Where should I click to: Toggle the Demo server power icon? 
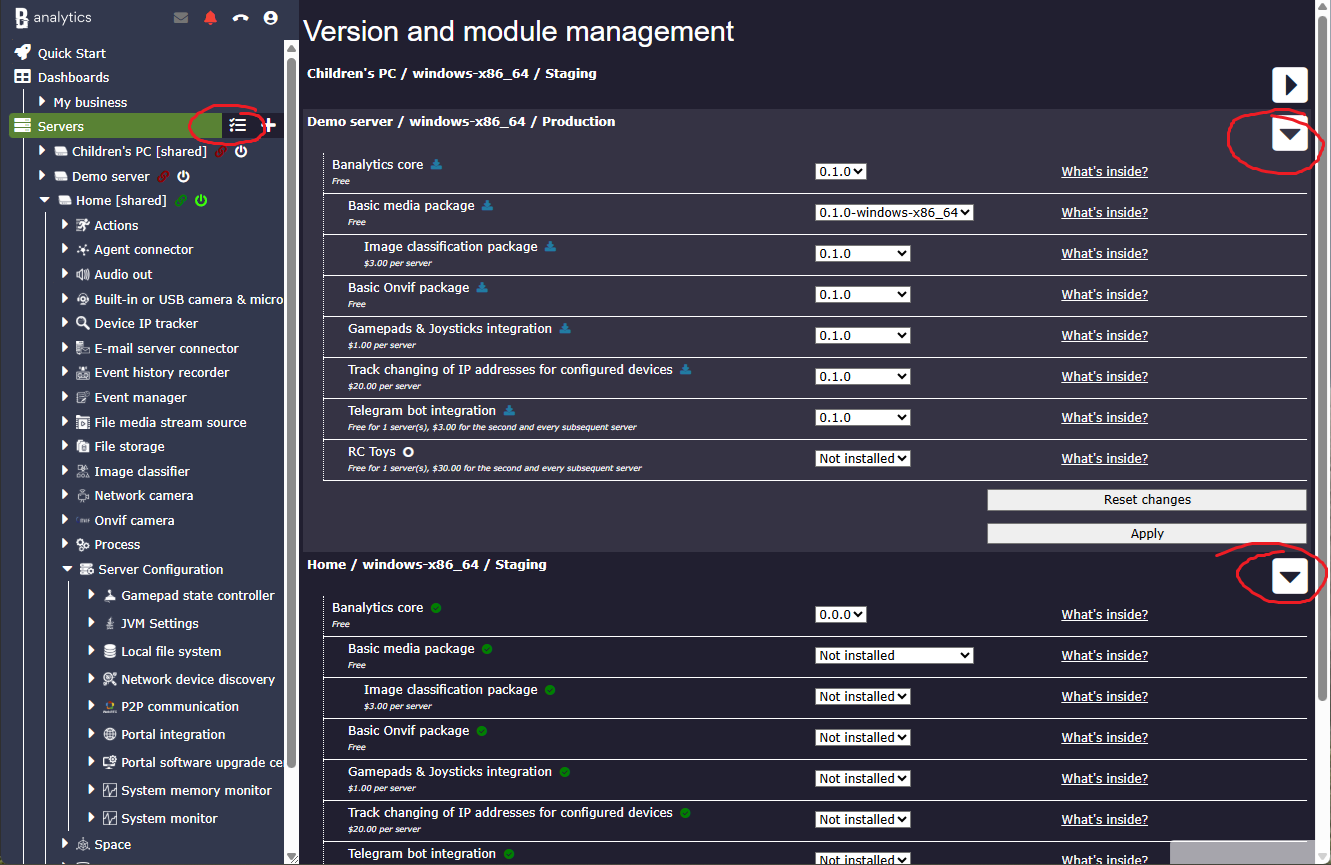pyautogui.click(x=183, y=177)
